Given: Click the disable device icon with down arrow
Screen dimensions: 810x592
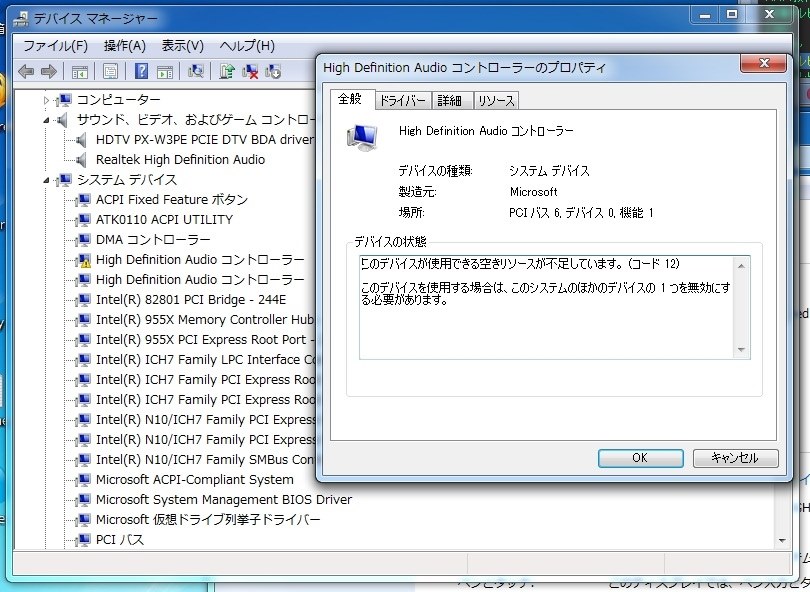Looking at the screenshot, I should point(273,71).
